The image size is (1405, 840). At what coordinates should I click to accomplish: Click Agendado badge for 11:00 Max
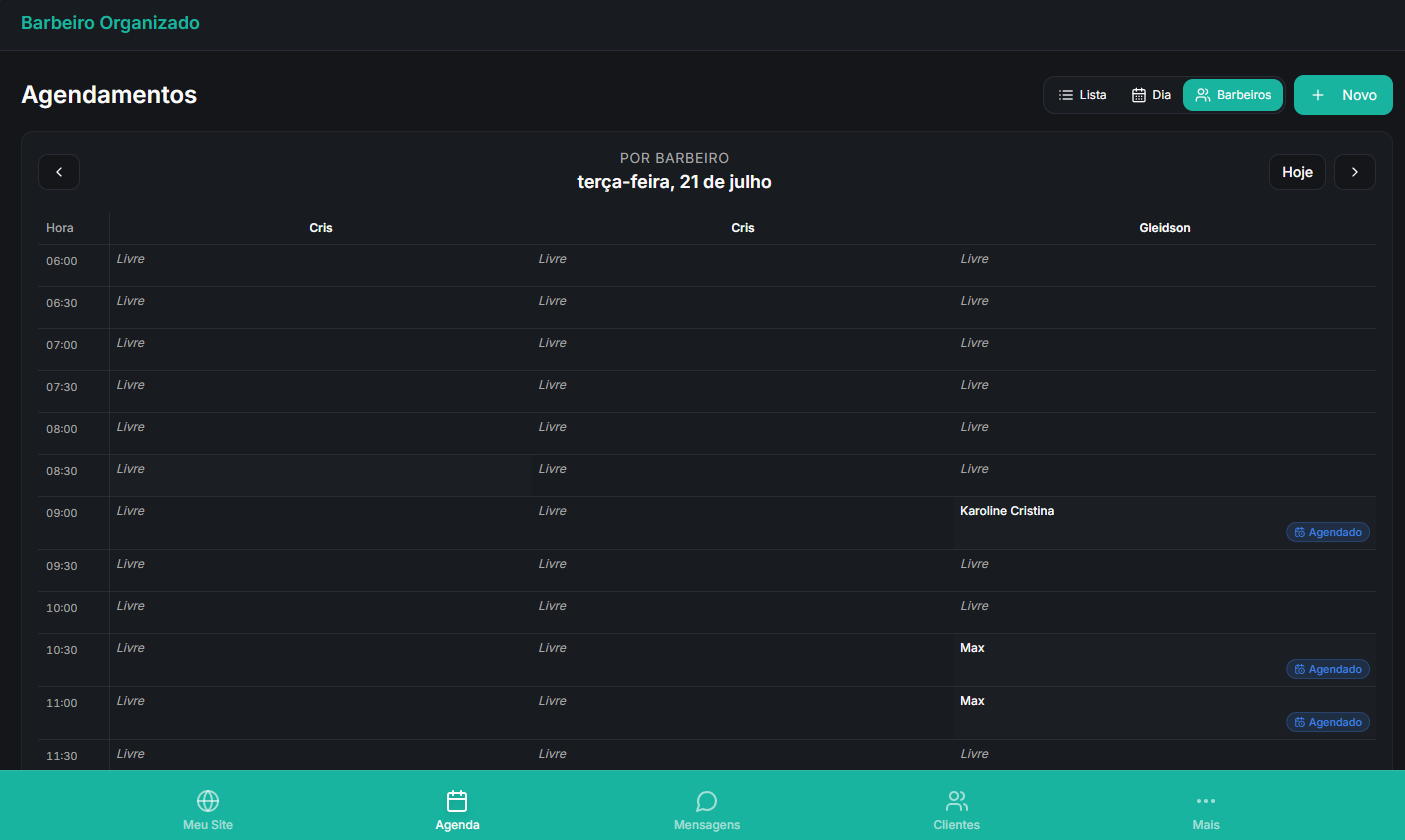point(1328,722)
